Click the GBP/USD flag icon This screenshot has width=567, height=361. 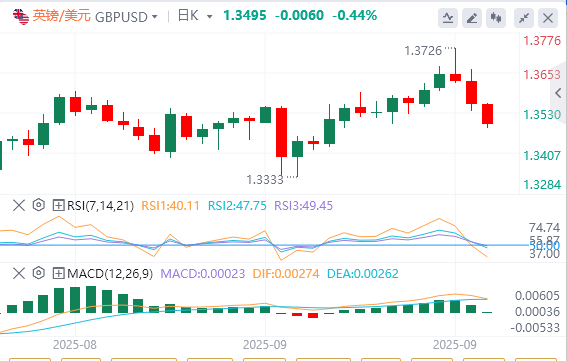click(x=21, y=17)
